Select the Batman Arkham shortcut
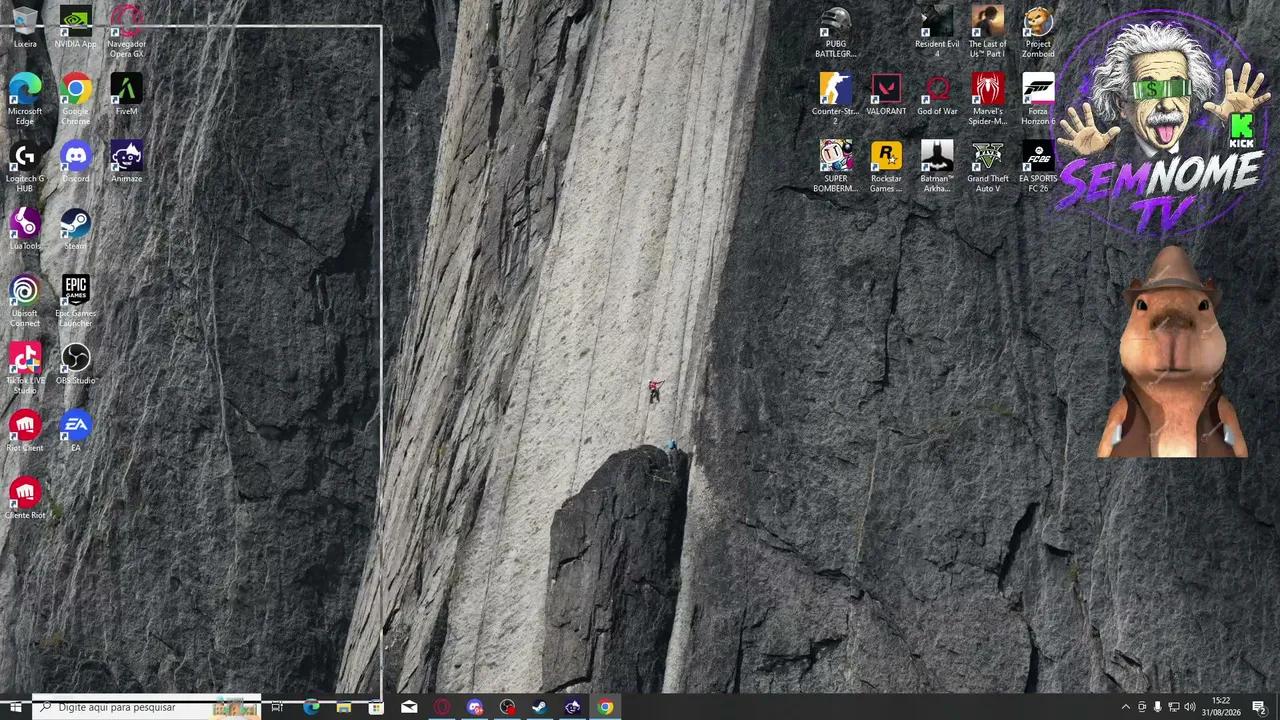This screenshot has width=1280, height=720. (937, 166)
